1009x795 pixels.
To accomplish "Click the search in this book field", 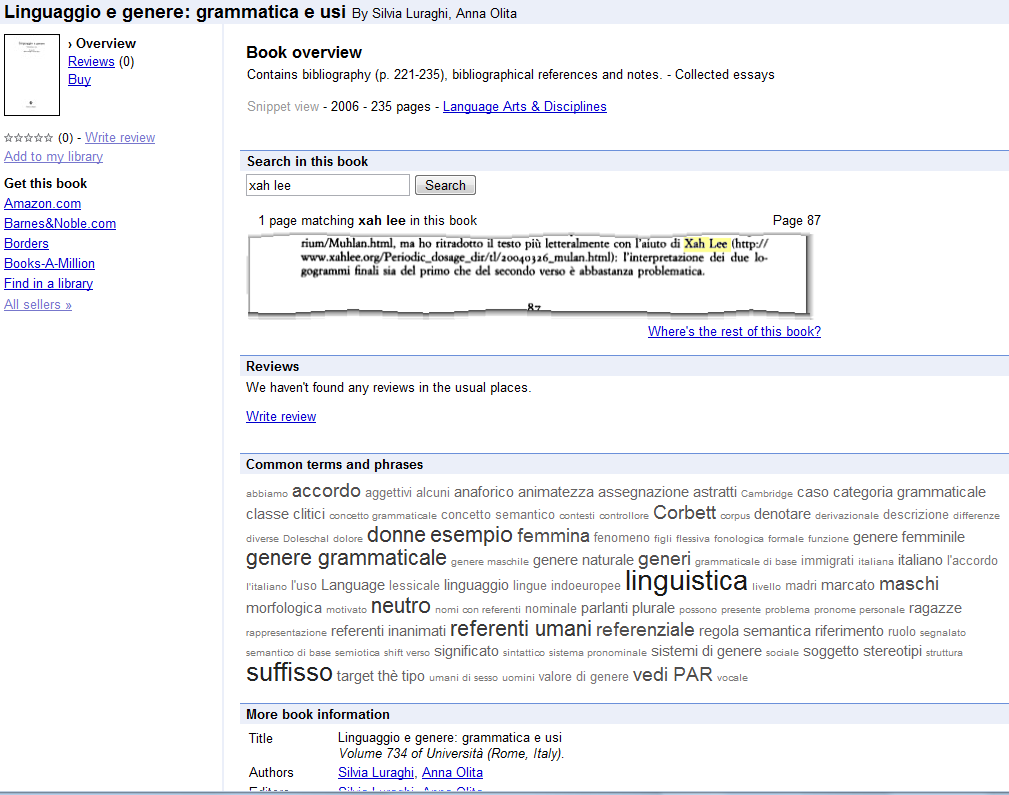I will [x=327, y=185].
